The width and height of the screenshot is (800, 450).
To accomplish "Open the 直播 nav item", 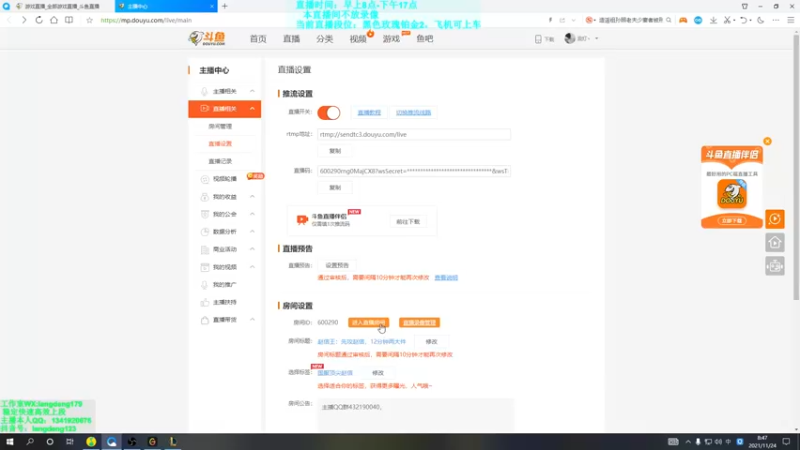I will [291, 39].
